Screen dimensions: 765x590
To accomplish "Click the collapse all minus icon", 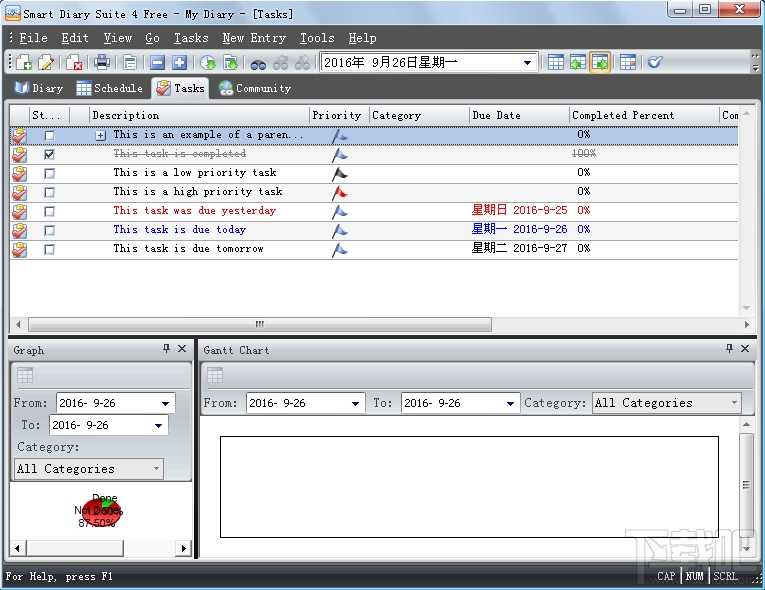I will pos(158,62).
